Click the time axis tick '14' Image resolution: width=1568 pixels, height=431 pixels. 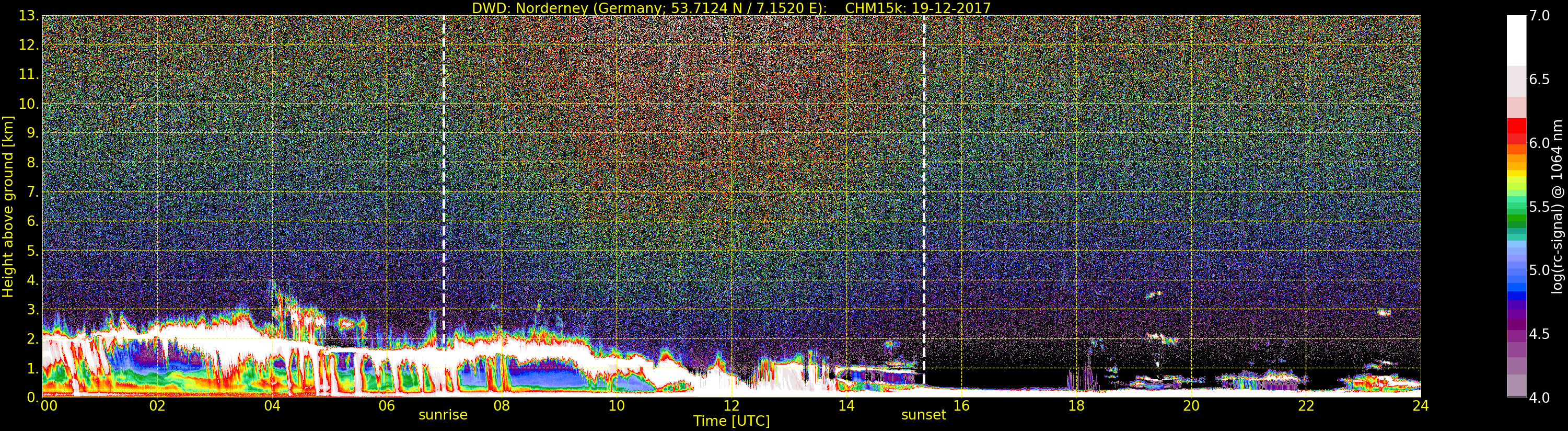point(846,405)
